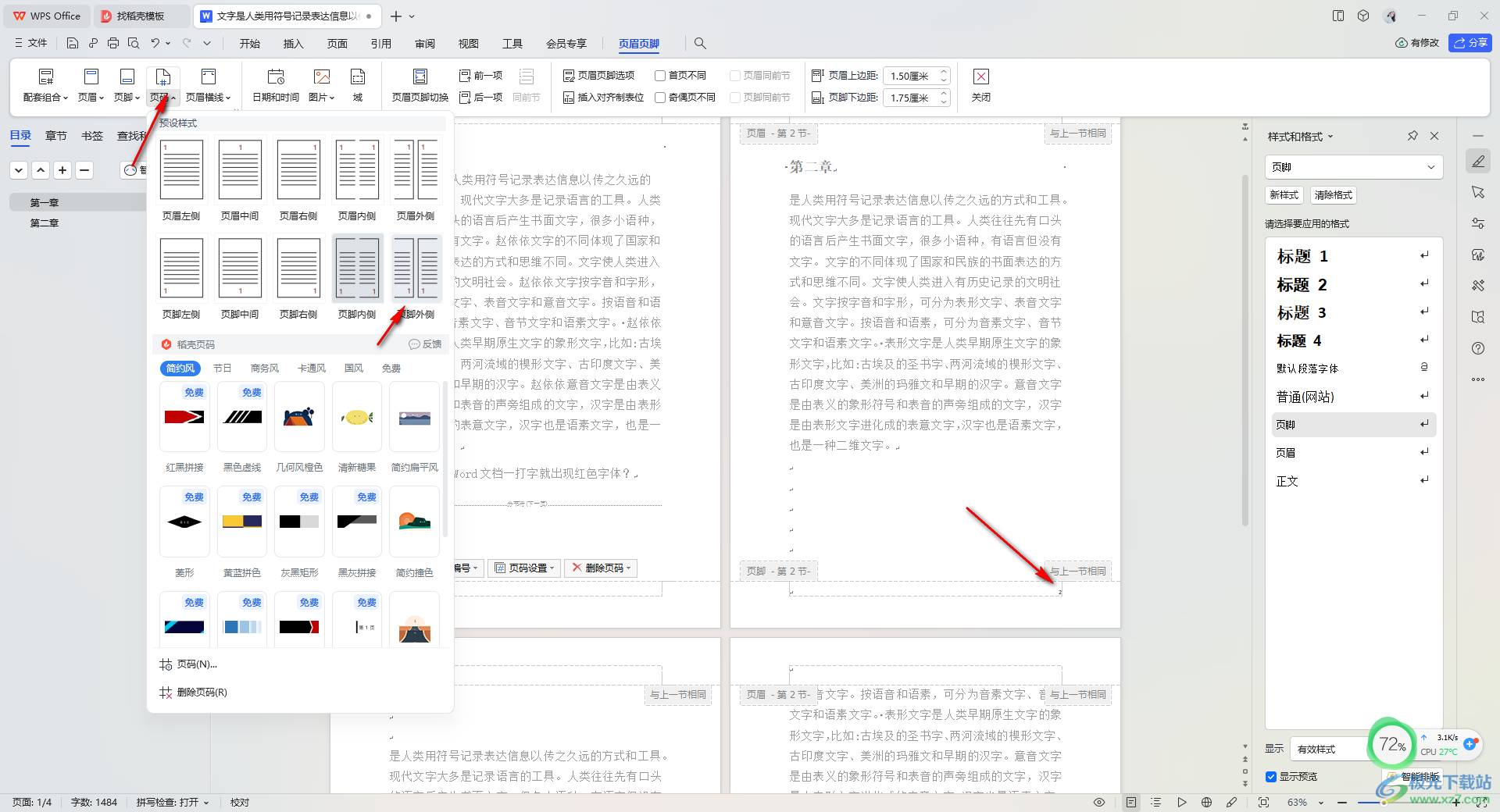
Task: Click the document vertical scrollbar
Action: coord(1245,351)
